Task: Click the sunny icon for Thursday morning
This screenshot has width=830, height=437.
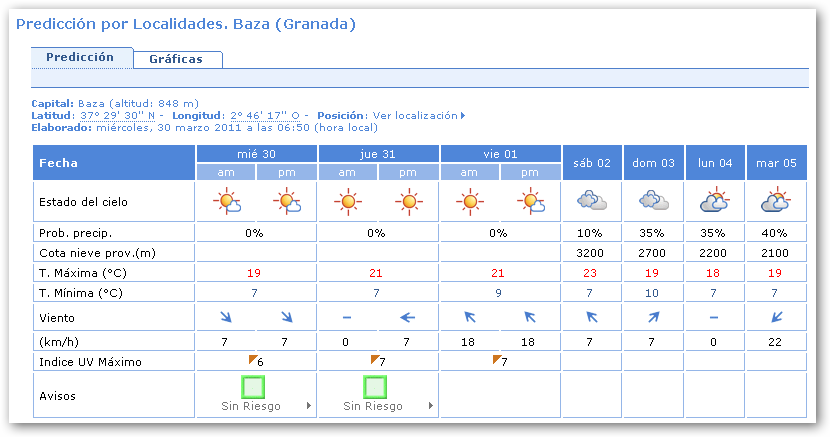Action: pos(347,202)
